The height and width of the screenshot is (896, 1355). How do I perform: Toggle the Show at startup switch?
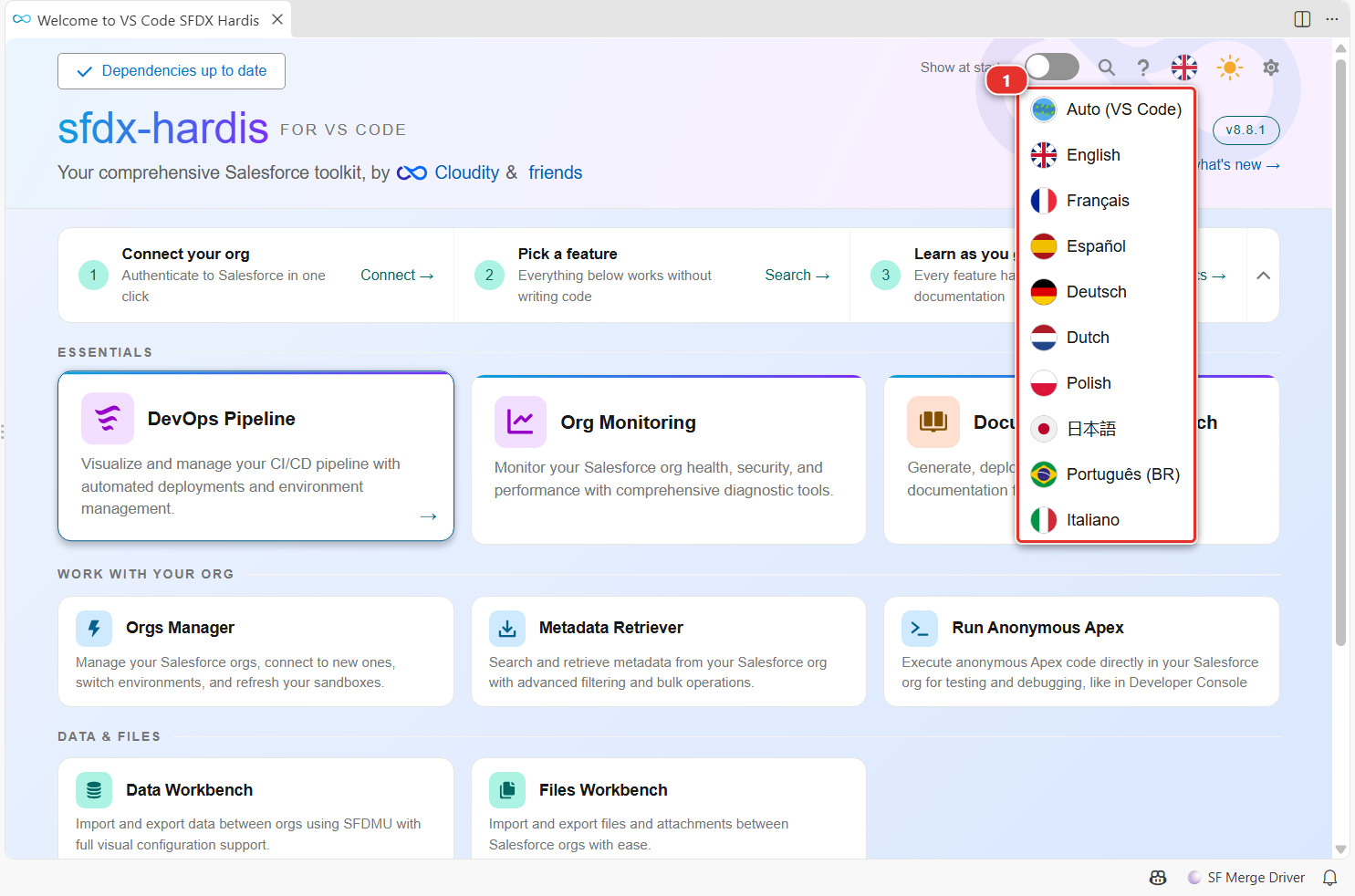point(1052,67)
